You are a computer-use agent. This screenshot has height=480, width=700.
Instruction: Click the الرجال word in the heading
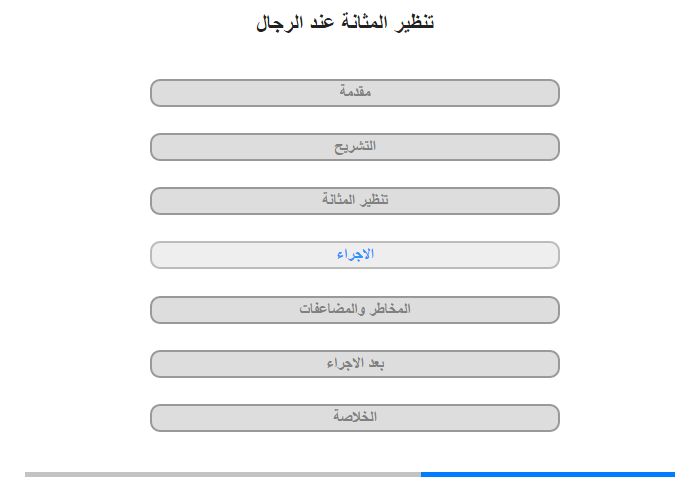click(x=279, y=22)
